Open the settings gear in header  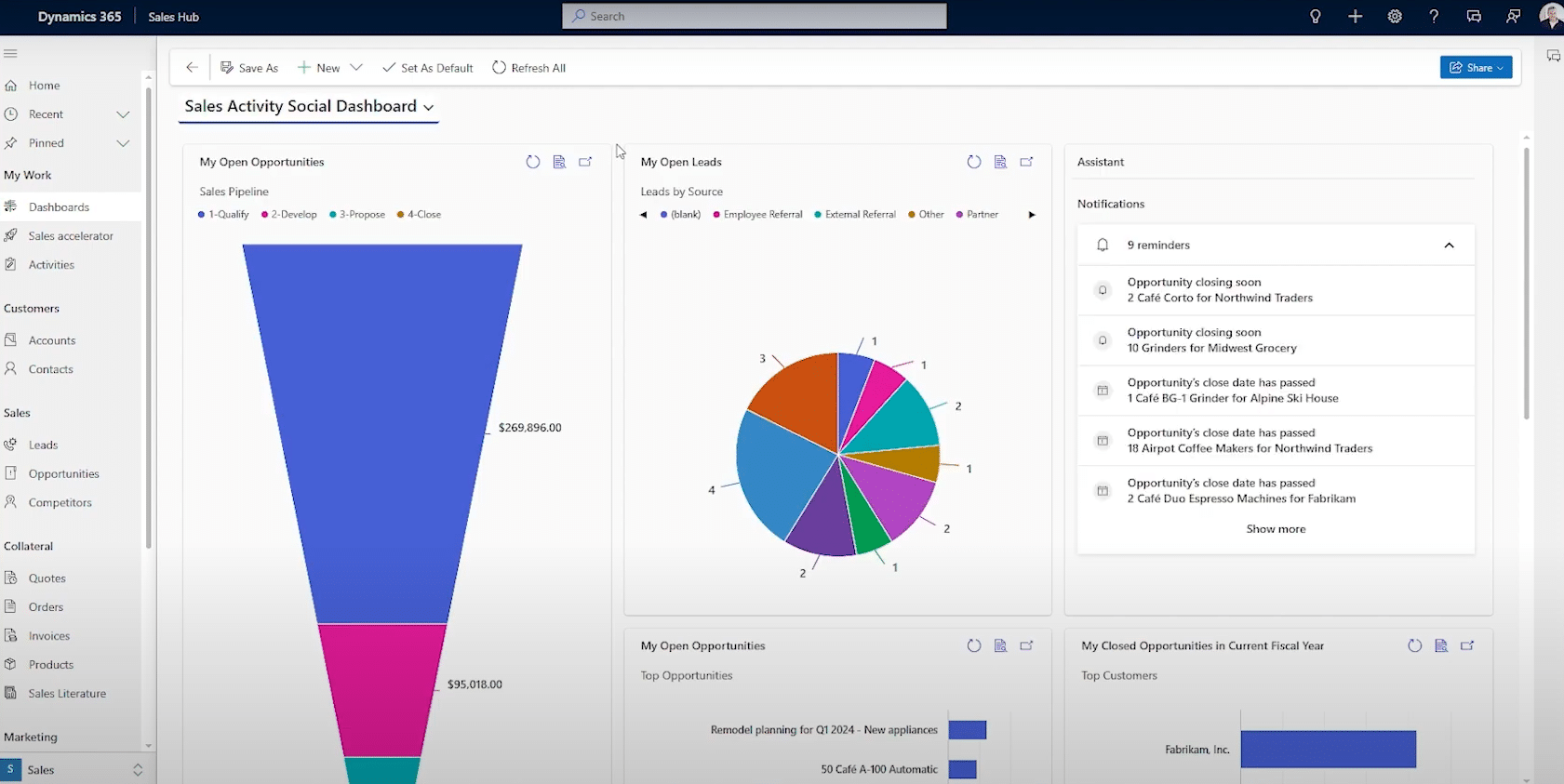click(x=1395, y=17)
